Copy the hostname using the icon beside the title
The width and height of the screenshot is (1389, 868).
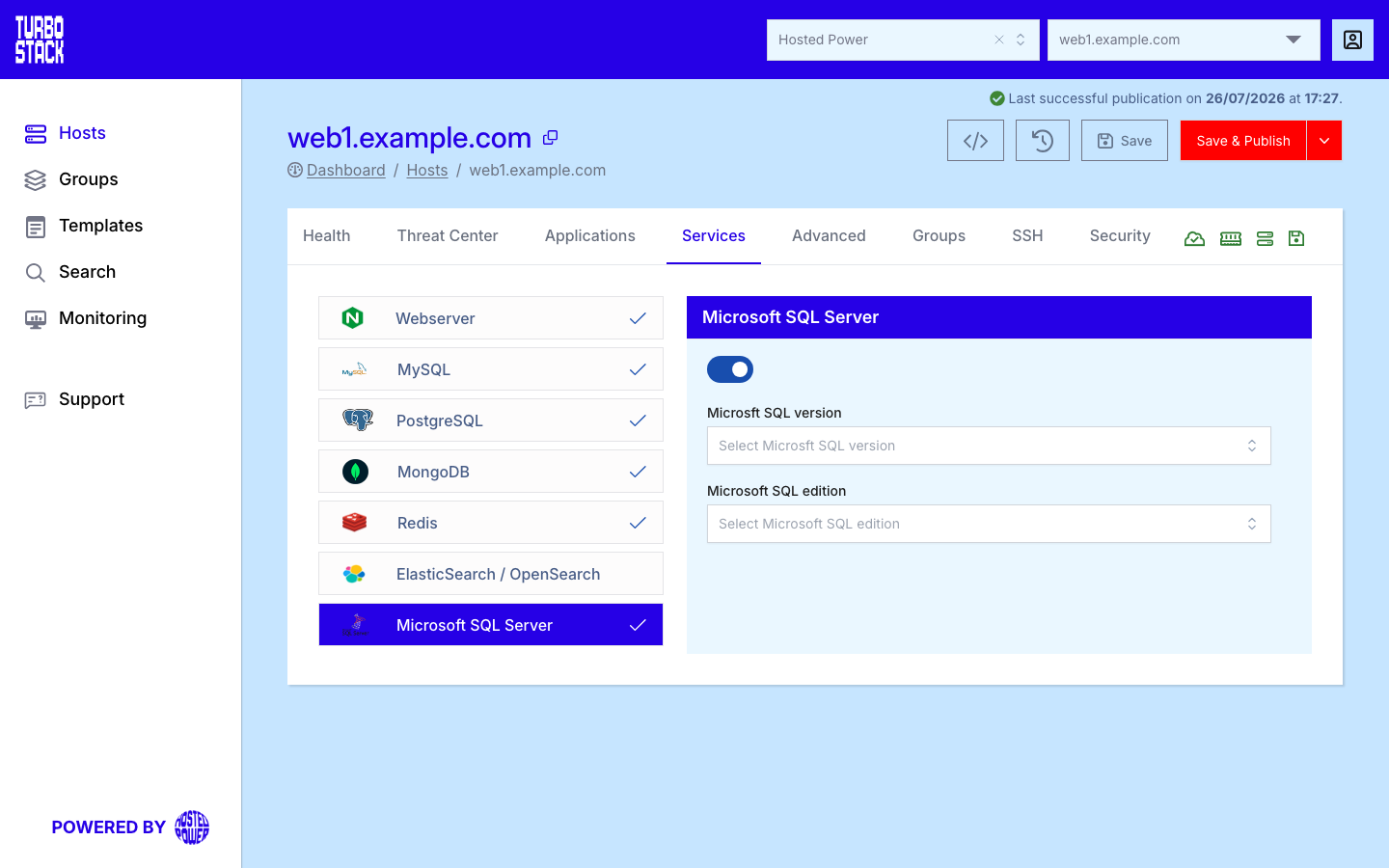(x=550, y=138)
